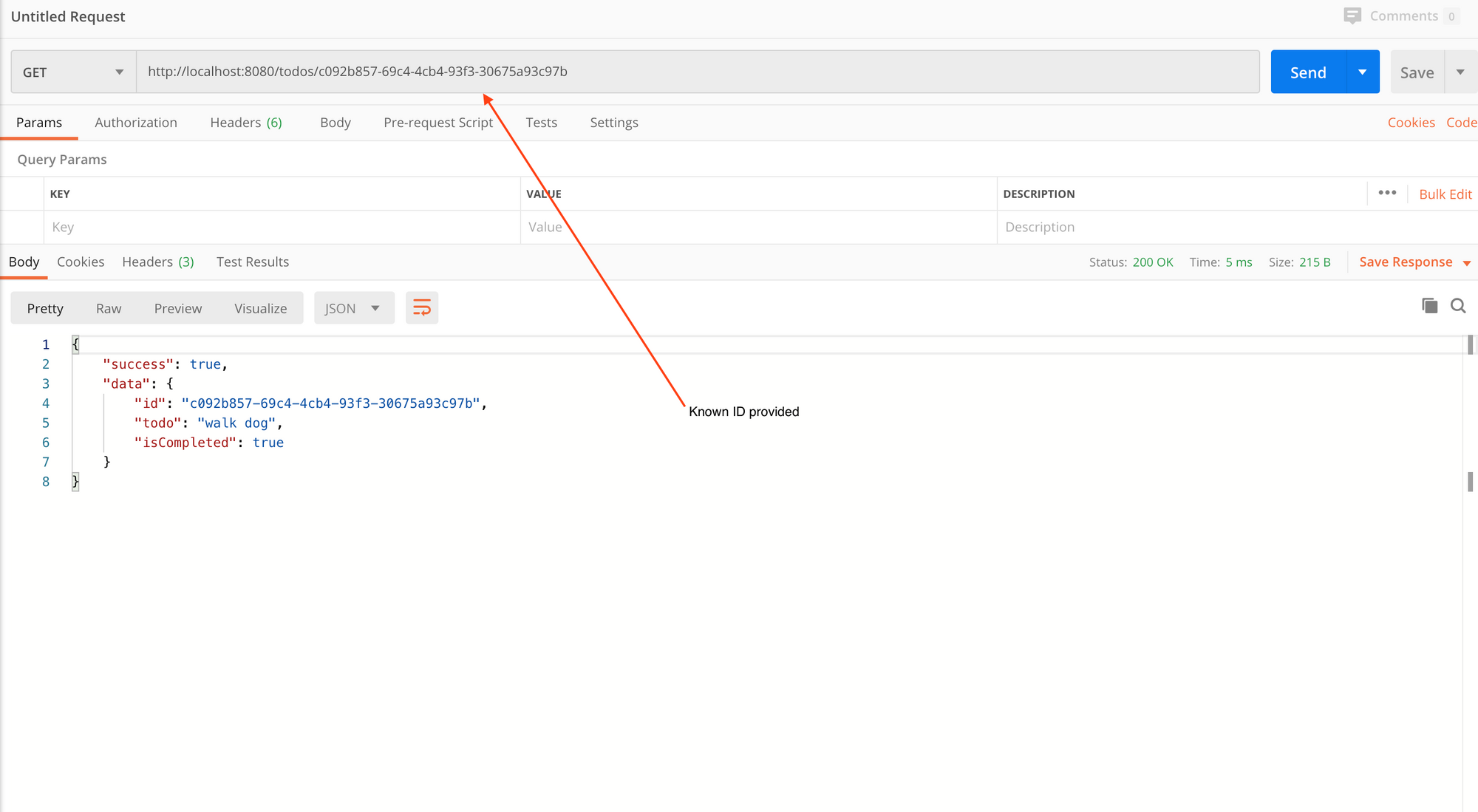
Task: Click the blue Send button
Action: 1308,72
